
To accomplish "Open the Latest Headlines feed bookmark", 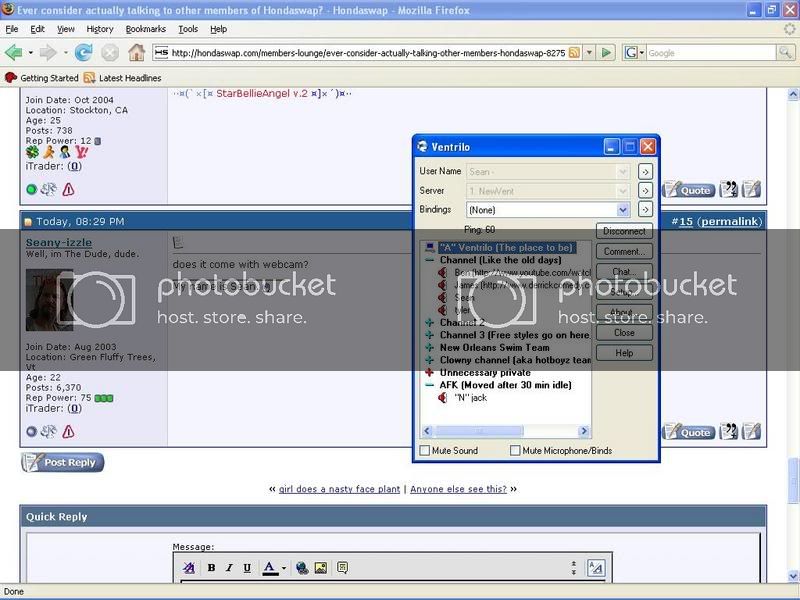I will [122, 78].
